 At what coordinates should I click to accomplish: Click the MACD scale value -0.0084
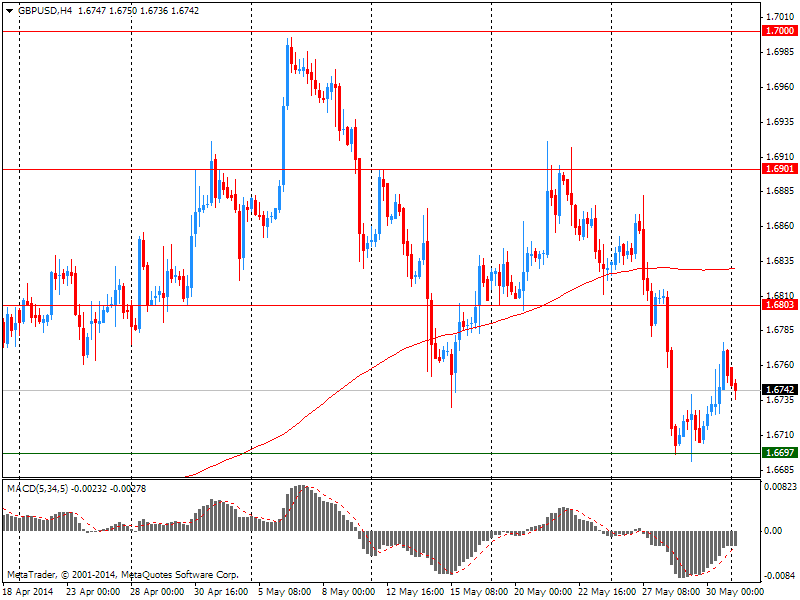point(780,576)
